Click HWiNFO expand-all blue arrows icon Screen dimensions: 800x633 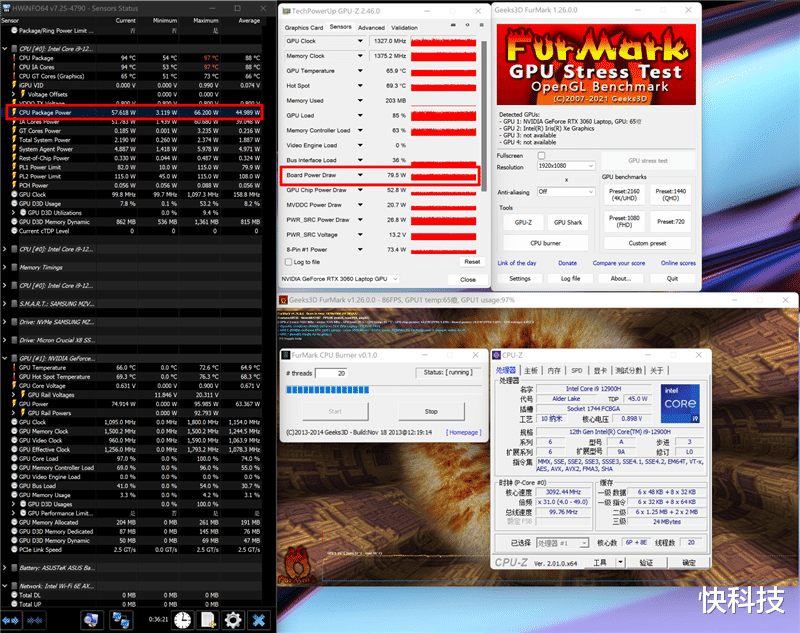coord(10,620)
